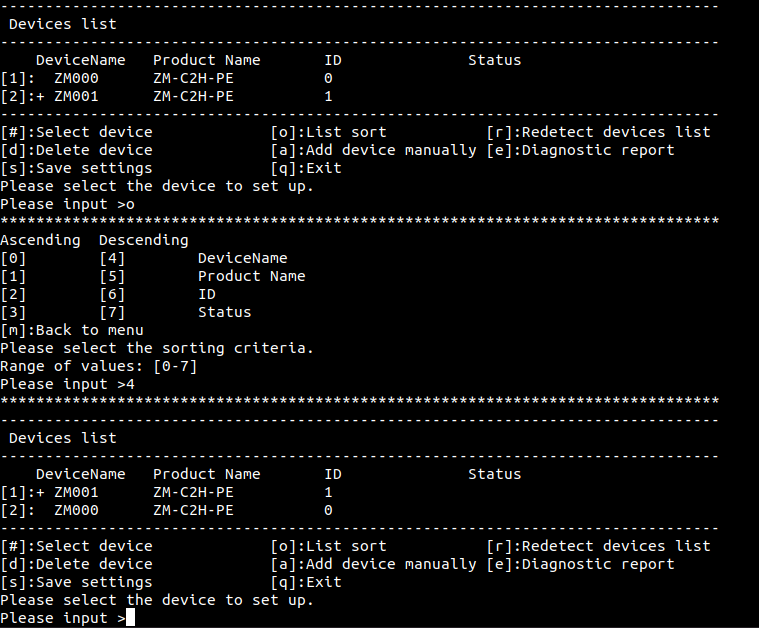Image resolution: width=759 pixels, height=628 pixels.
Task: Click the bottom [q]:Exit option
Action: (306, 582)
